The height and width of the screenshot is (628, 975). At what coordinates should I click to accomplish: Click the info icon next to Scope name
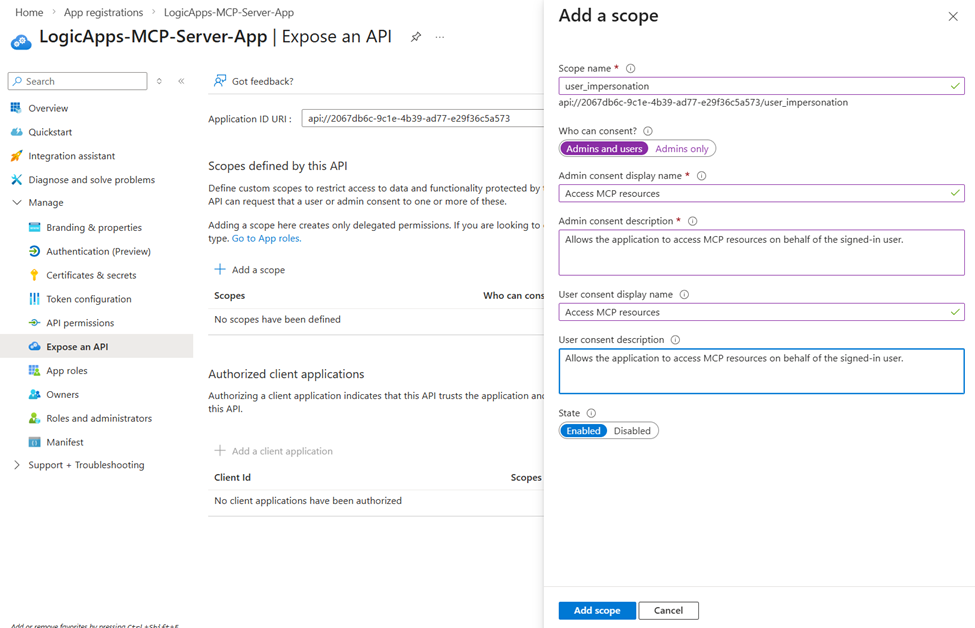(631, 69)
